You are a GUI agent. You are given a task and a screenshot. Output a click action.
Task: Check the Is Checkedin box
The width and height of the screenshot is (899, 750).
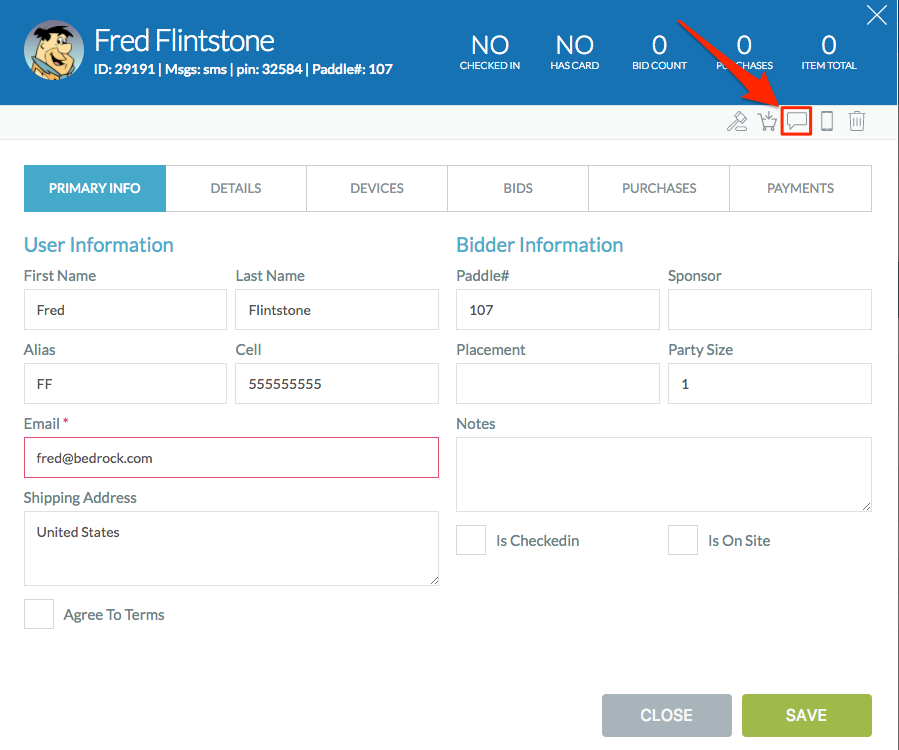[470, 540]
